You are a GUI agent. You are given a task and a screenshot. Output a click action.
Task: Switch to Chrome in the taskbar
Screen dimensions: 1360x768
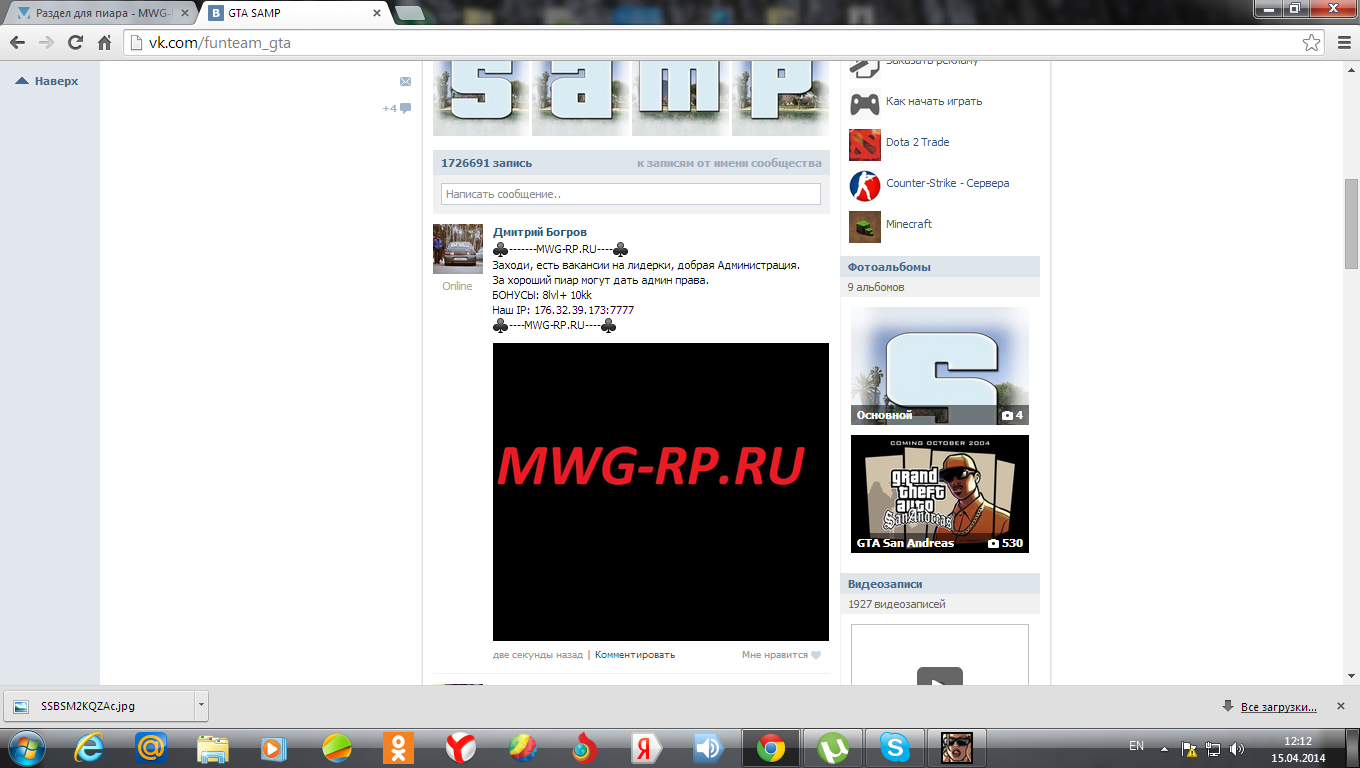click(x=770, y=748)
